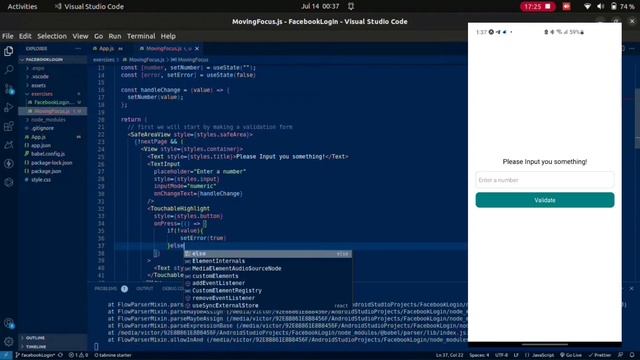Click the Validate button in phone preview

pyautogui.click(x=544, y=200)
